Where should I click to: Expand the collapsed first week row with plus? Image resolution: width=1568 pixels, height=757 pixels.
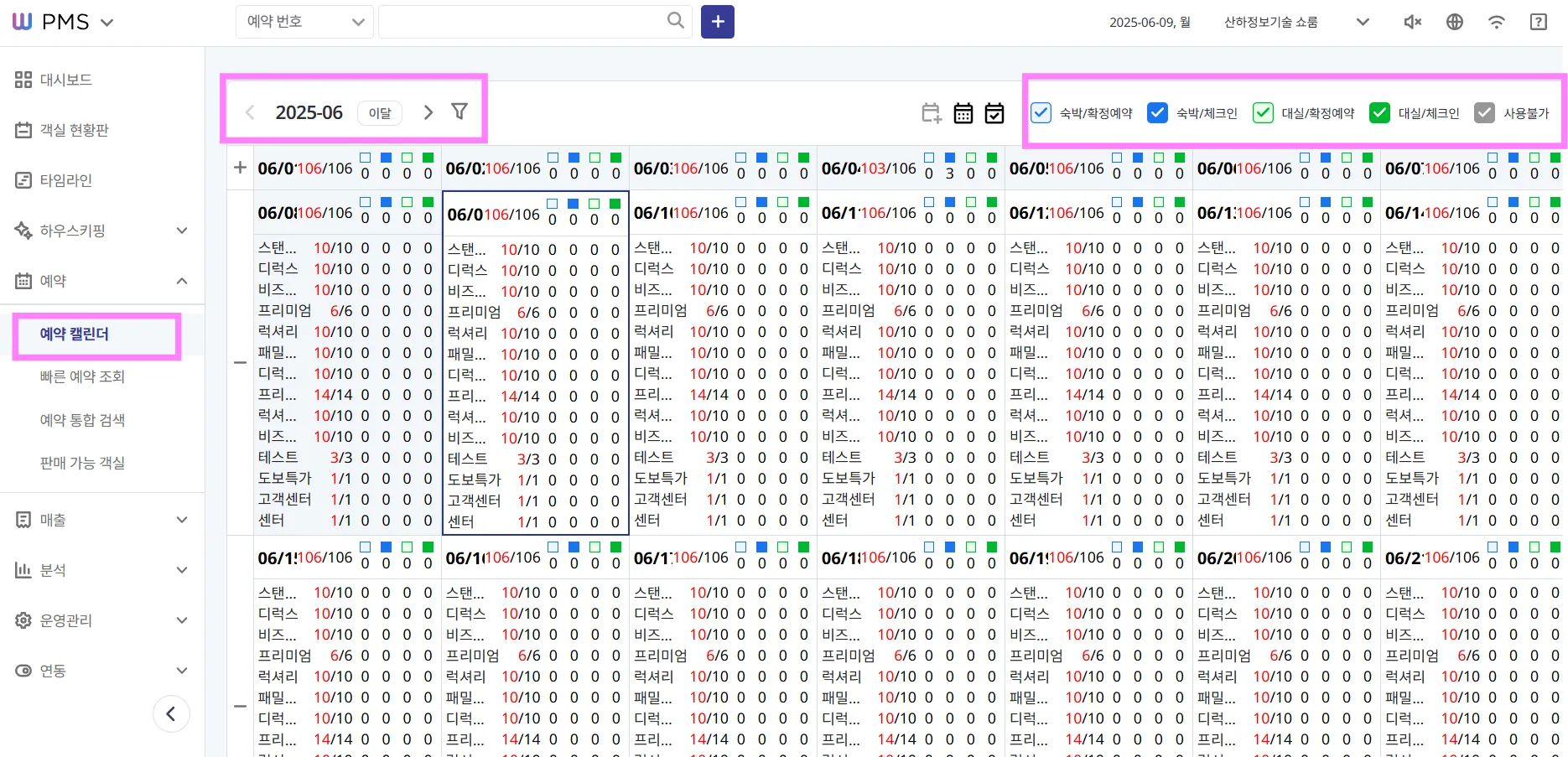240,168
